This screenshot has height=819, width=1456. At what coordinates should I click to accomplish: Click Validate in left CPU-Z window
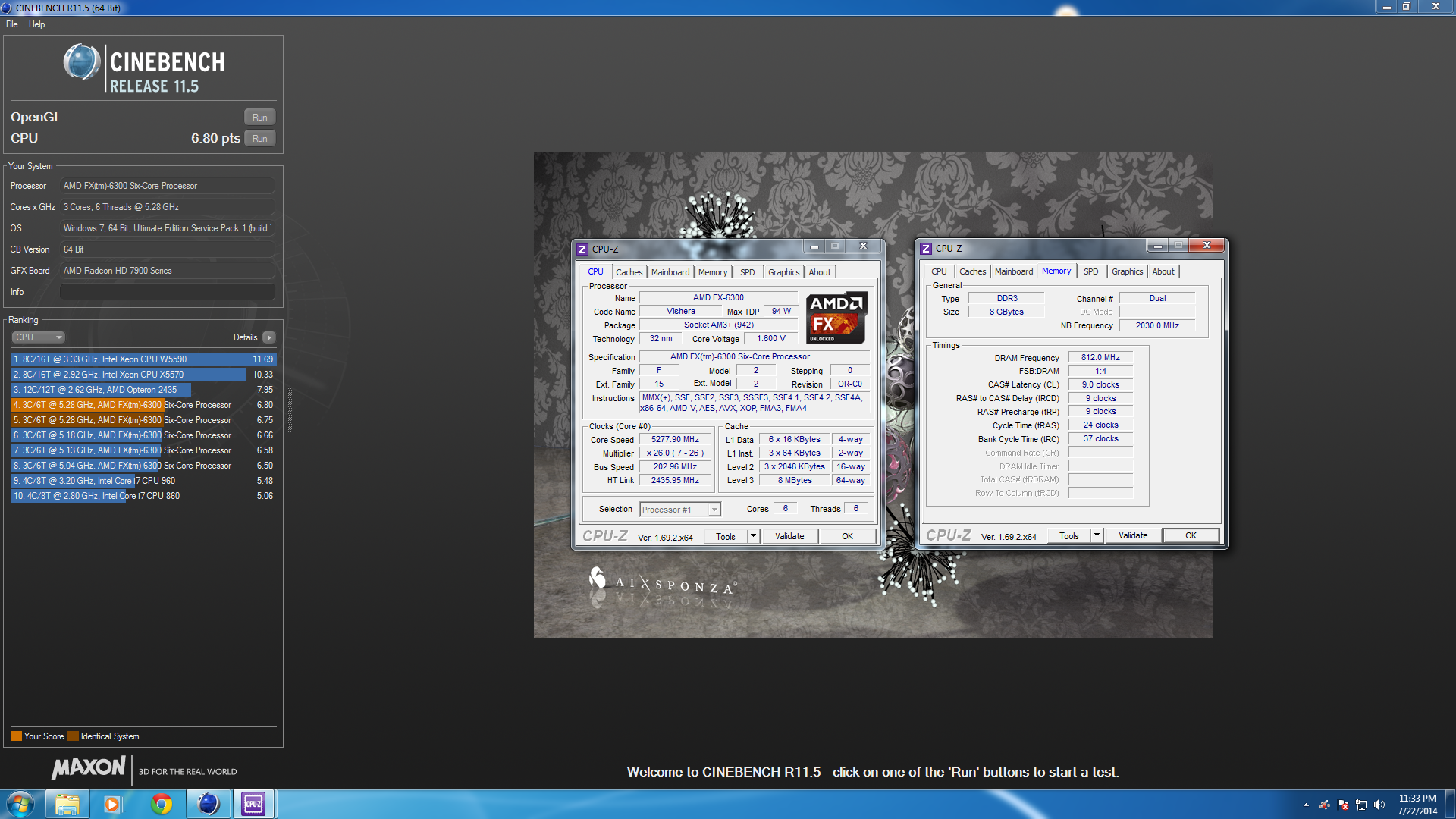click(789, 536)
